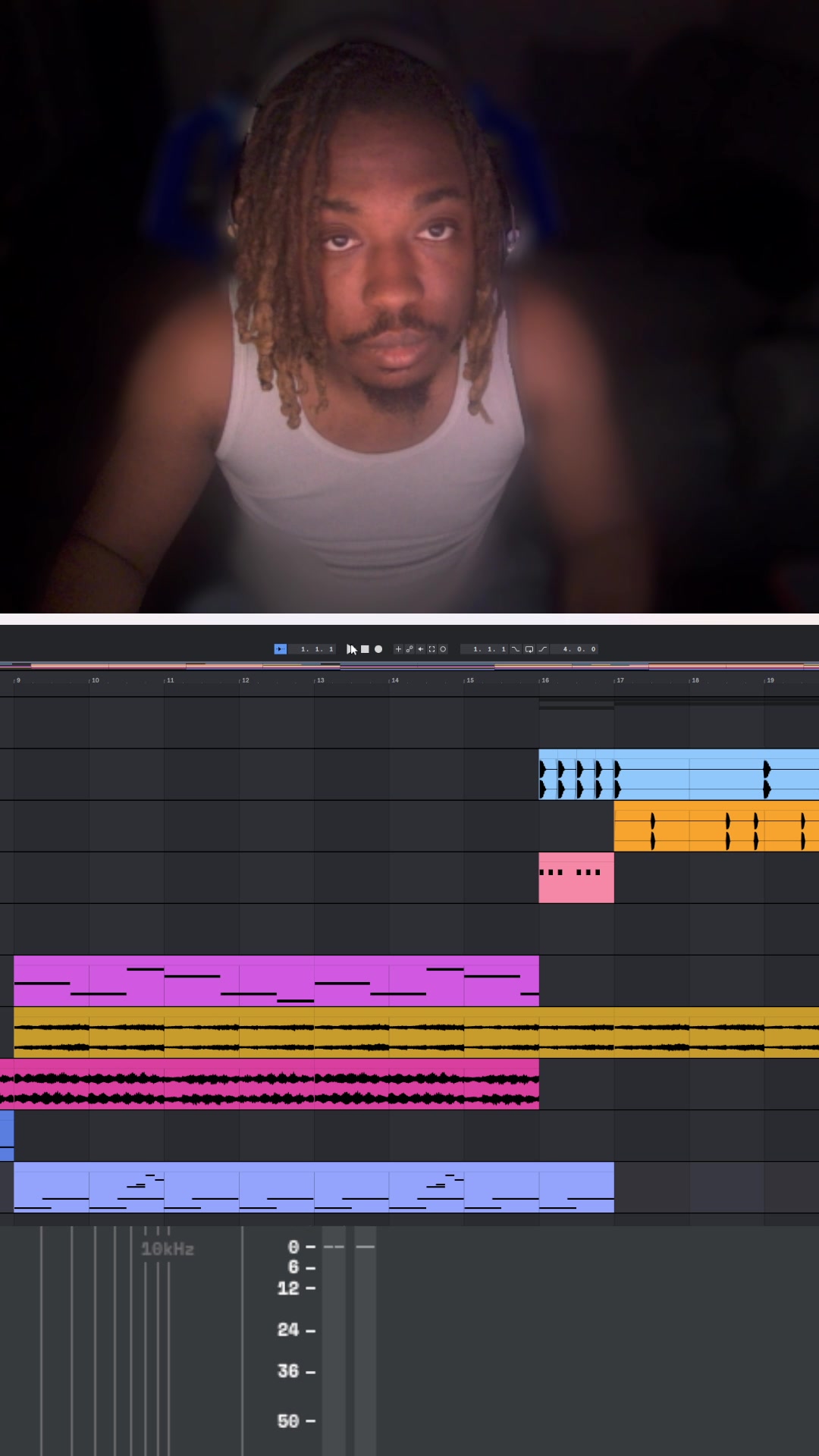Click bar 10 marker on the timeline ruler
The height and width of the screenshot is (1456, 819).
(x=95, y=680)
